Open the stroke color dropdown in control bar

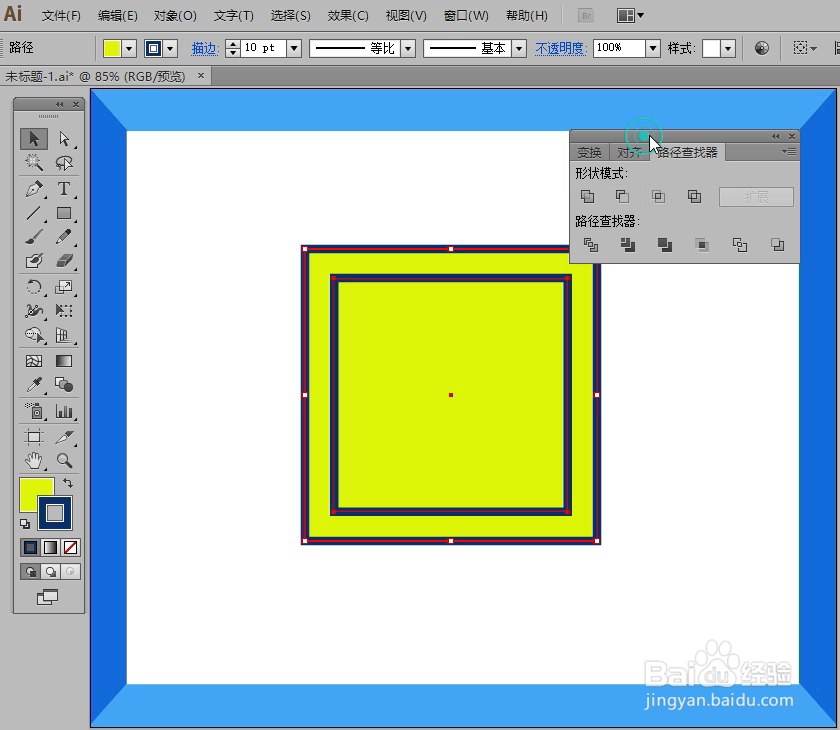coord(170,49)
